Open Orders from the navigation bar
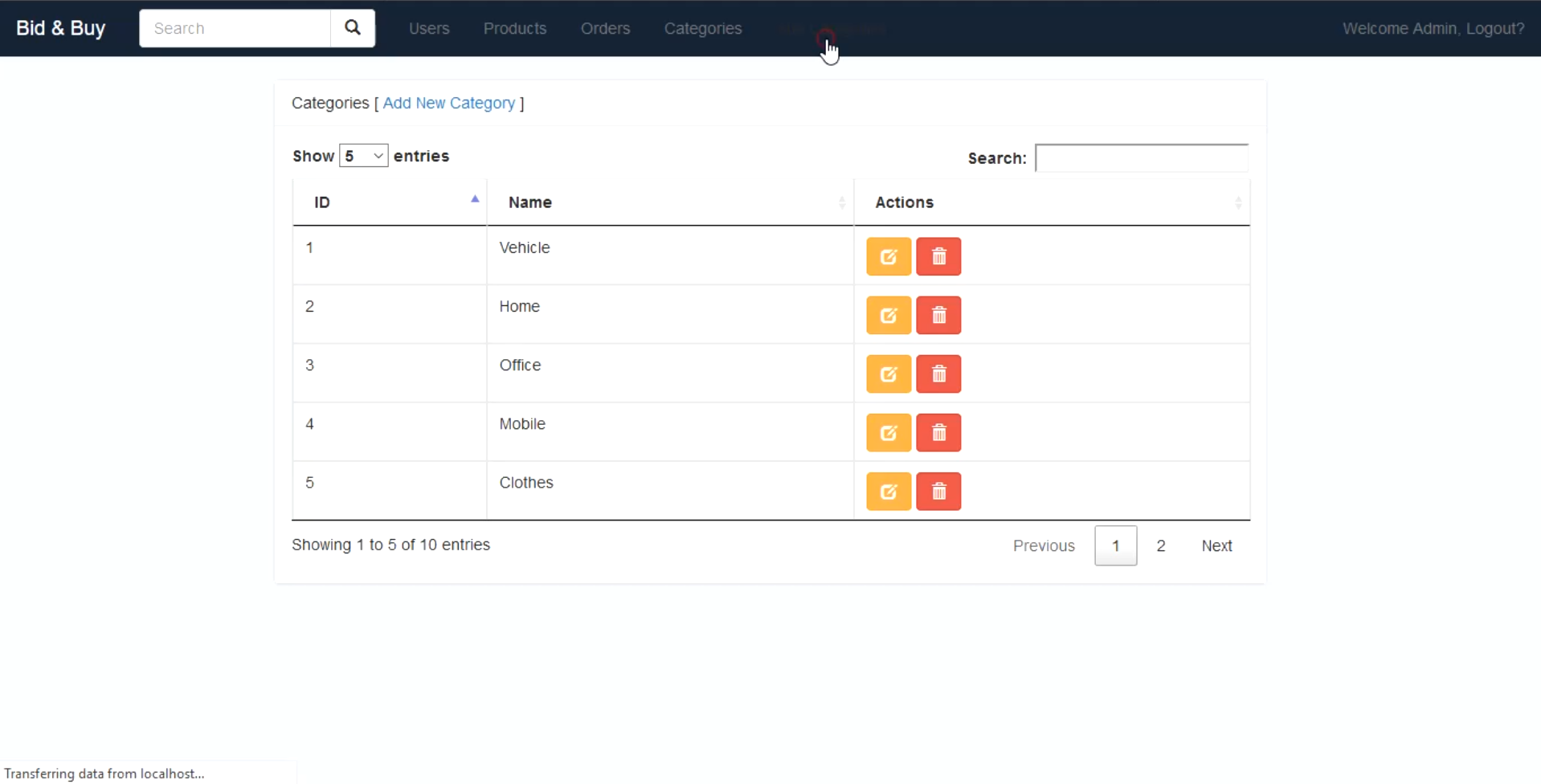The width and height of the screenshot is (1541, 784). [605, 29]
